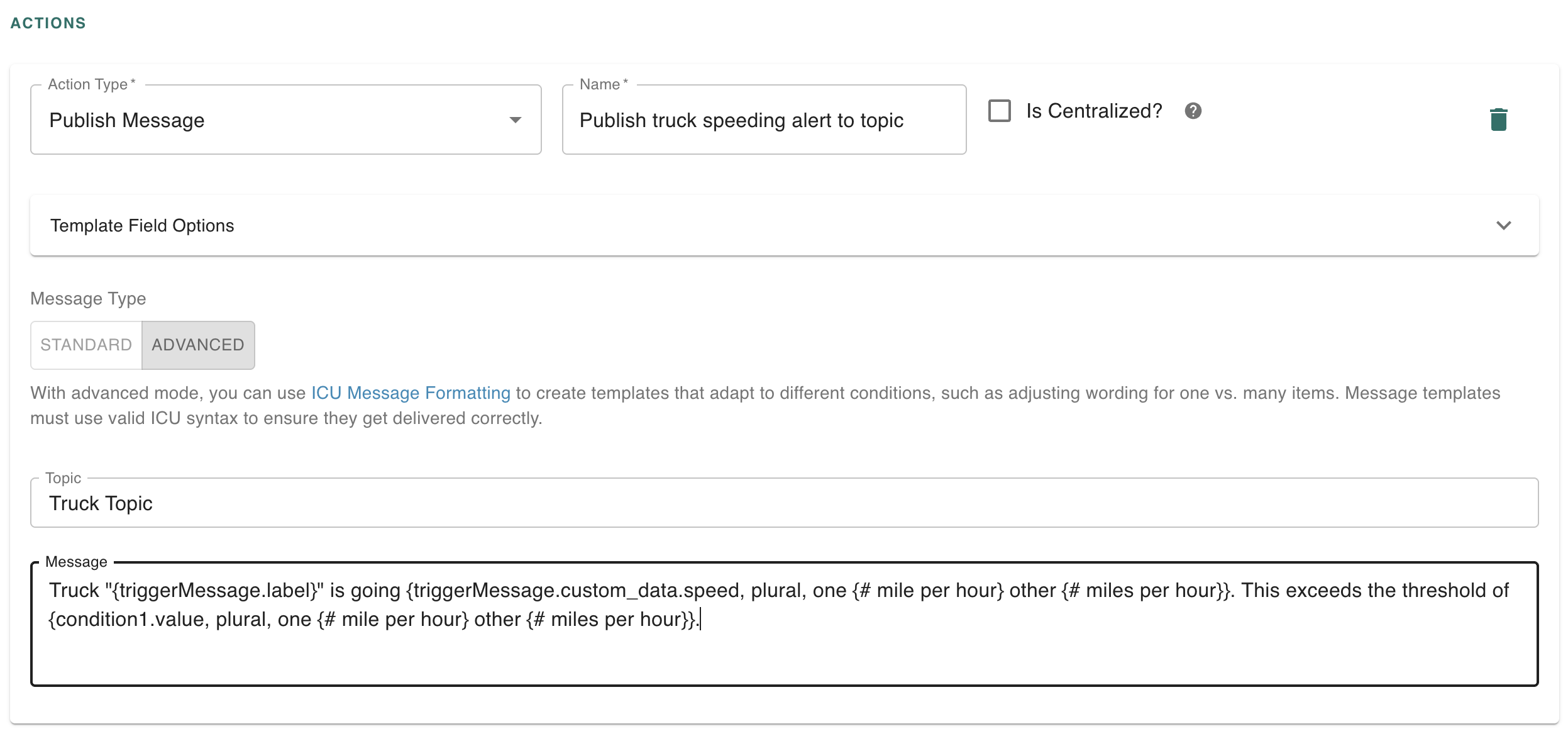The width and height of the screenshot is (1568, 736).
Task: Open the Action Type dropdown arrow
Action: [x=515, y=120]
